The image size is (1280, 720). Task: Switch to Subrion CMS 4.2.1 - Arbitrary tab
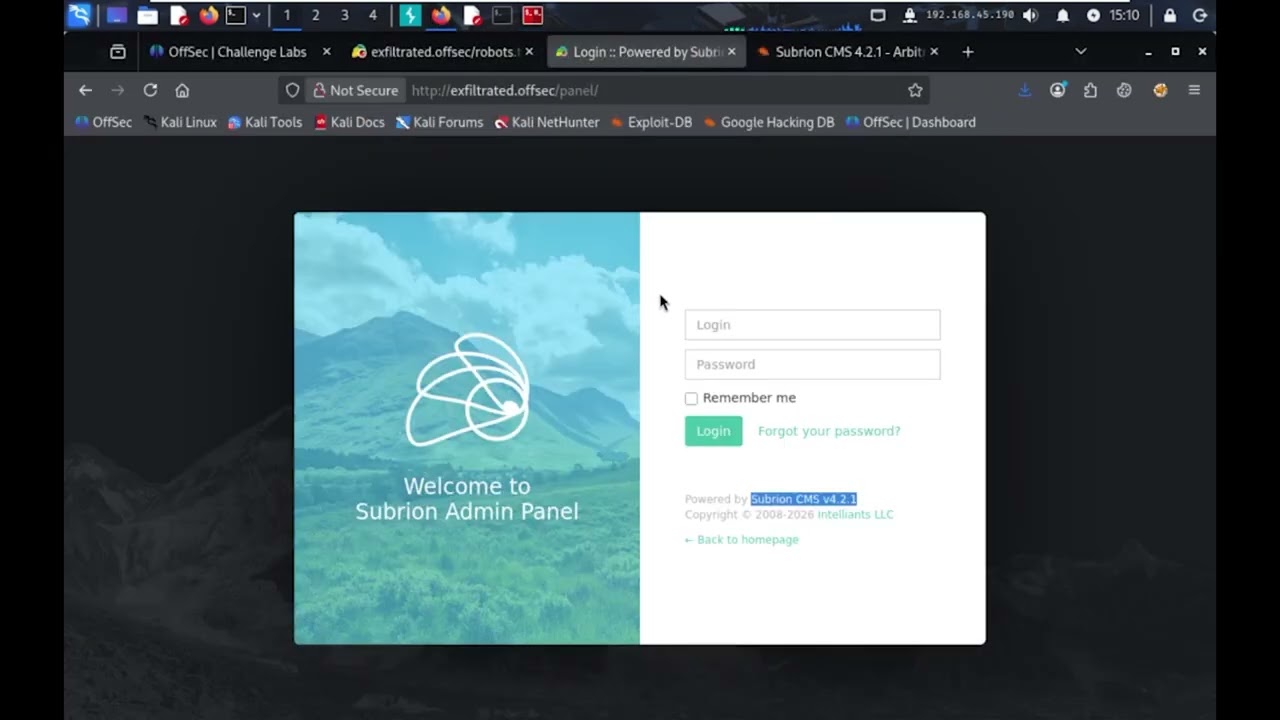(849, 52)
